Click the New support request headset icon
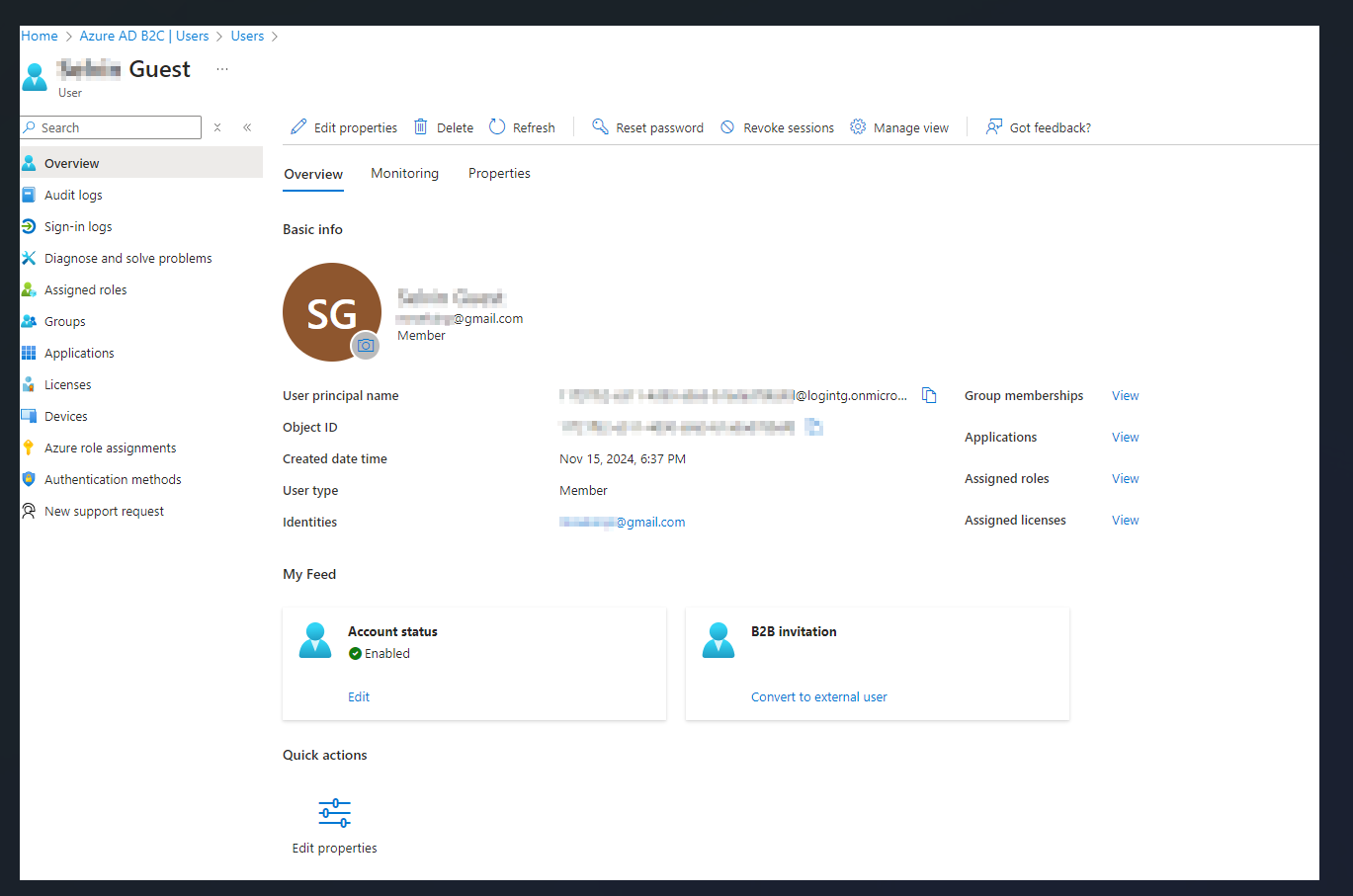Screen dimensions: 1353x896 tap(29, 511)
